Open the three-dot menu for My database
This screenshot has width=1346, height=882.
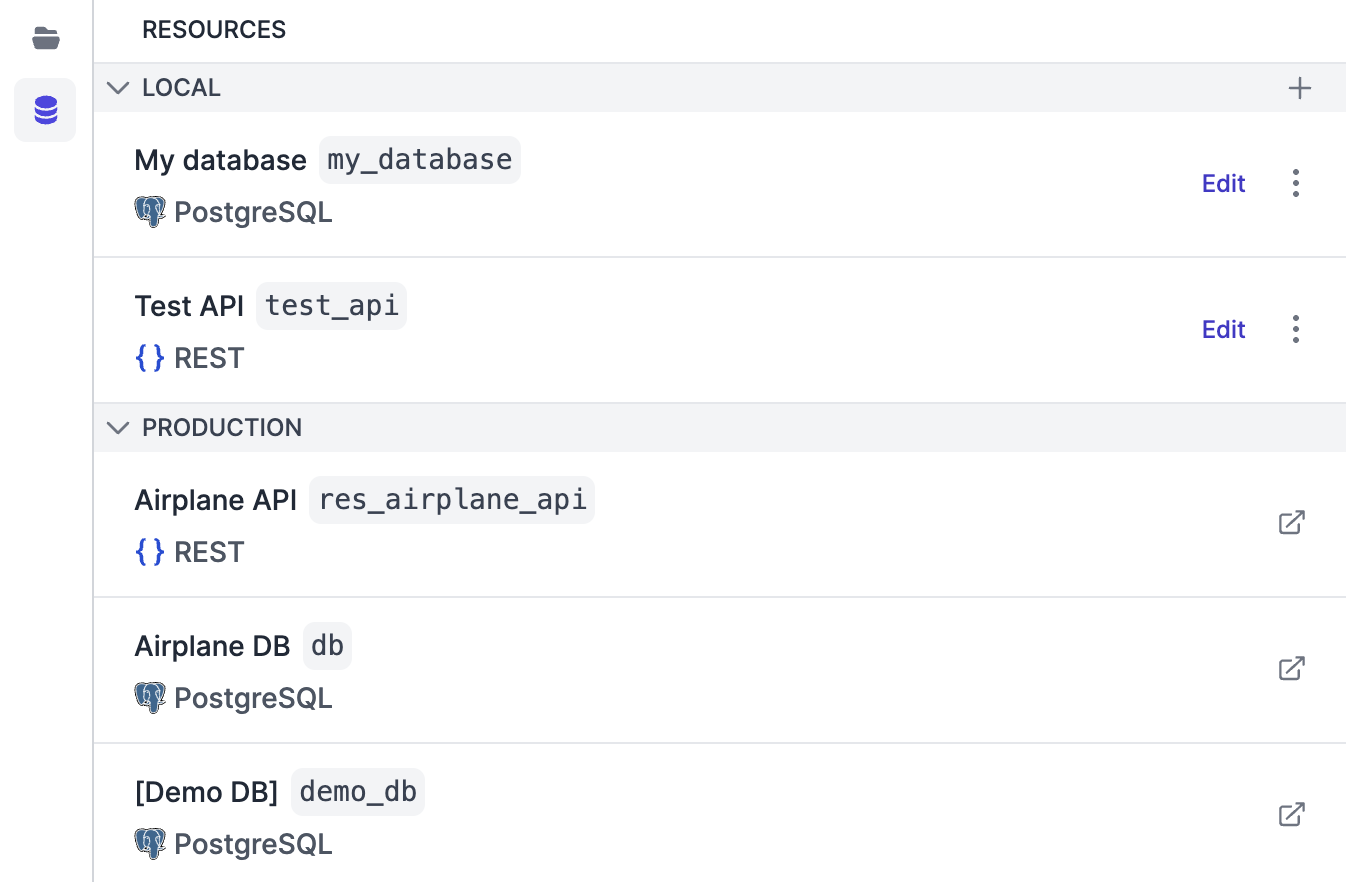[x=1295, y=183]
